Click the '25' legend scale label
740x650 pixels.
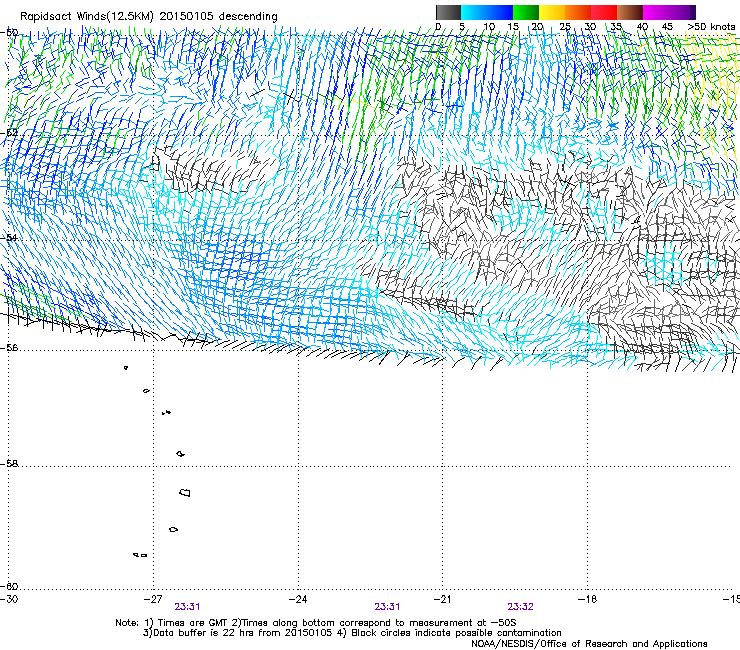(x=565, y=27)
